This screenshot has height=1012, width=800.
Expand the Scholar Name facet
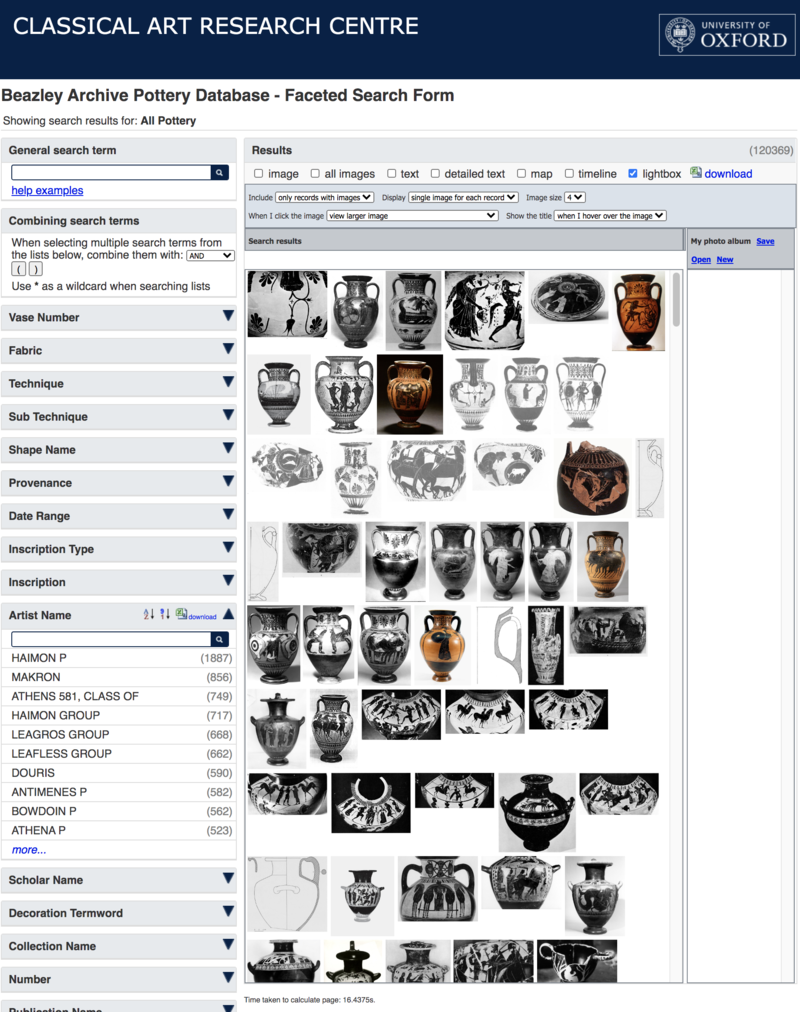[x=228, y=878]
